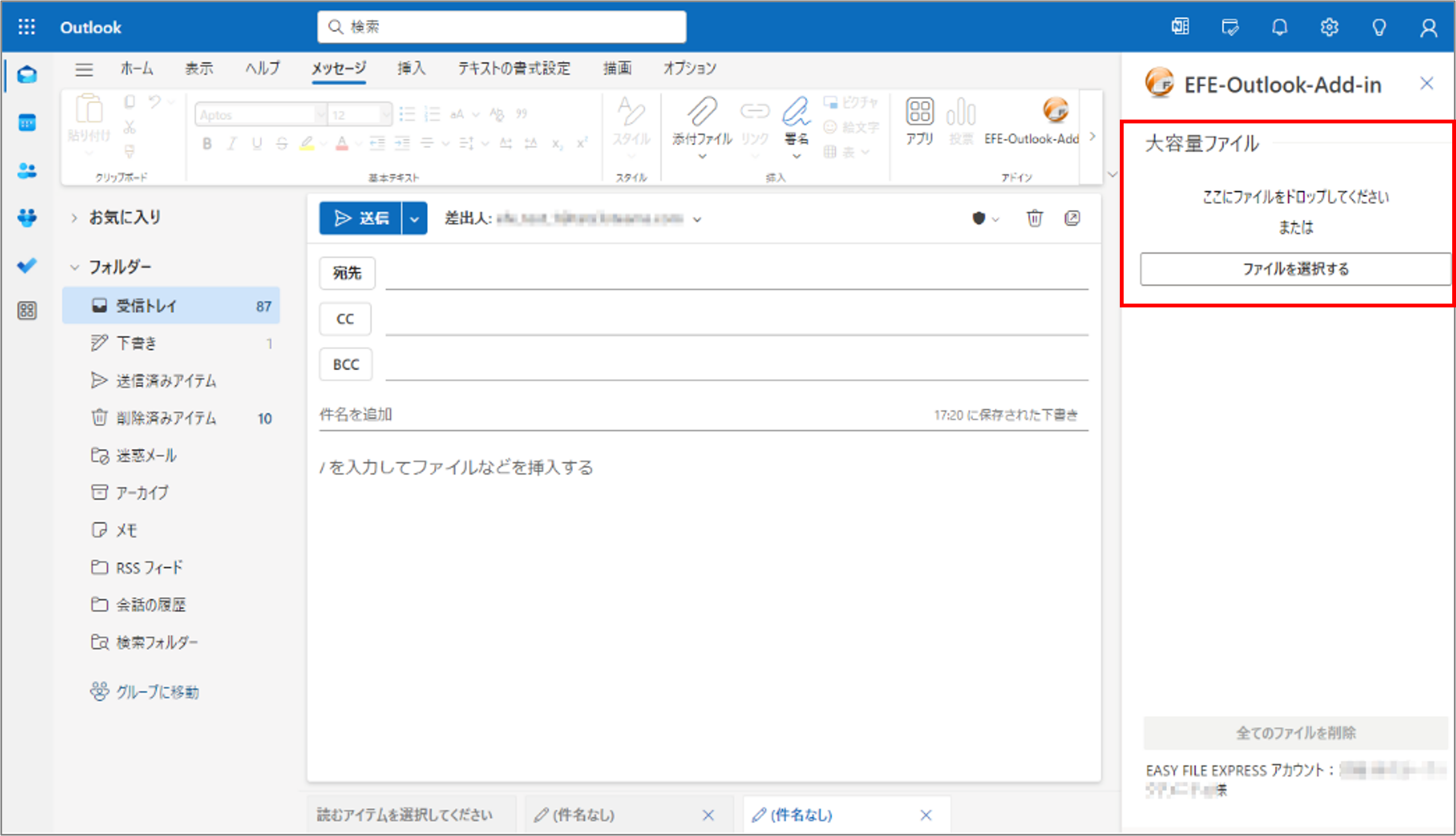Open sensitivity shield dropdown

[x=985, y=219]
